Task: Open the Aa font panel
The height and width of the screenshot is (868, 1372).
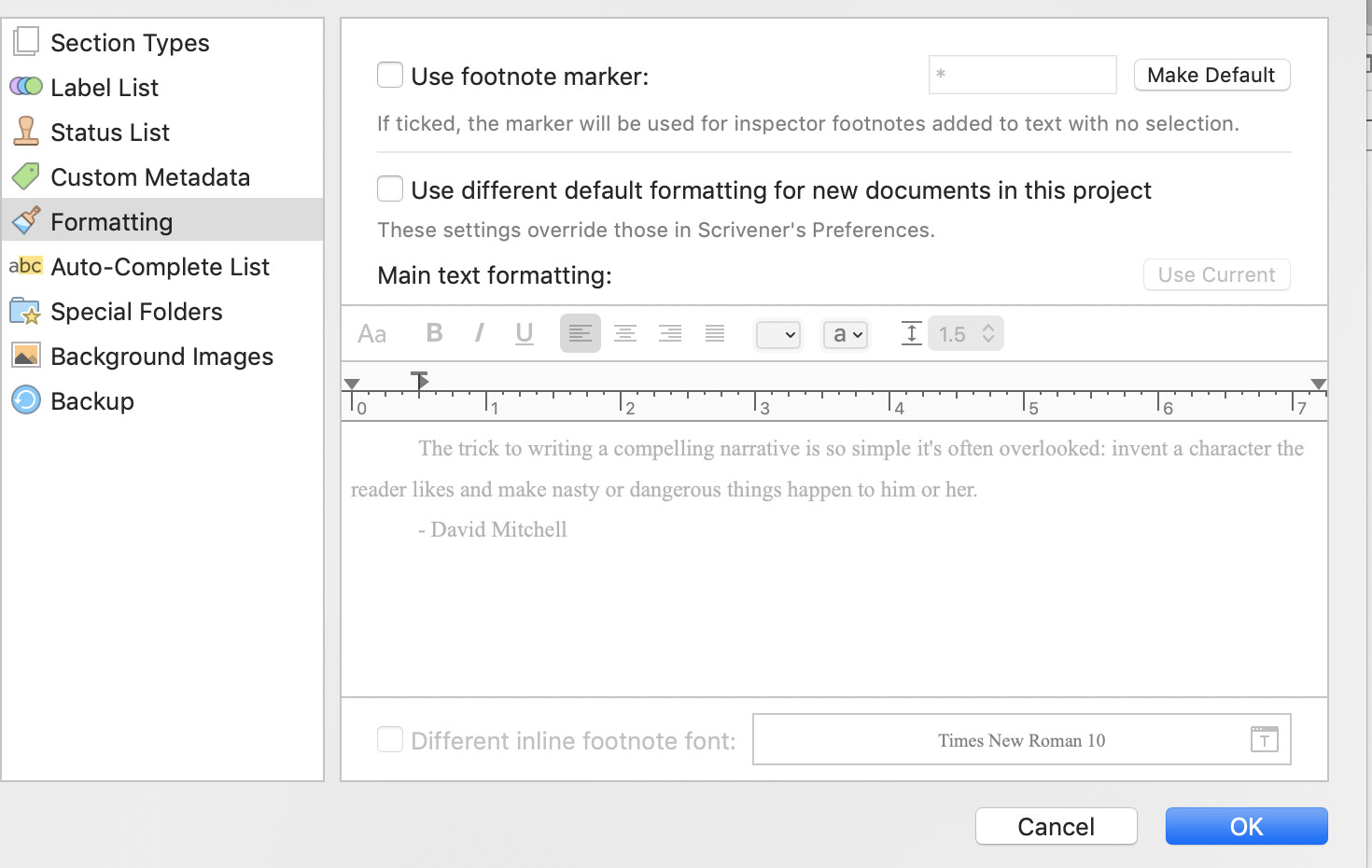Action: [371, 334]
